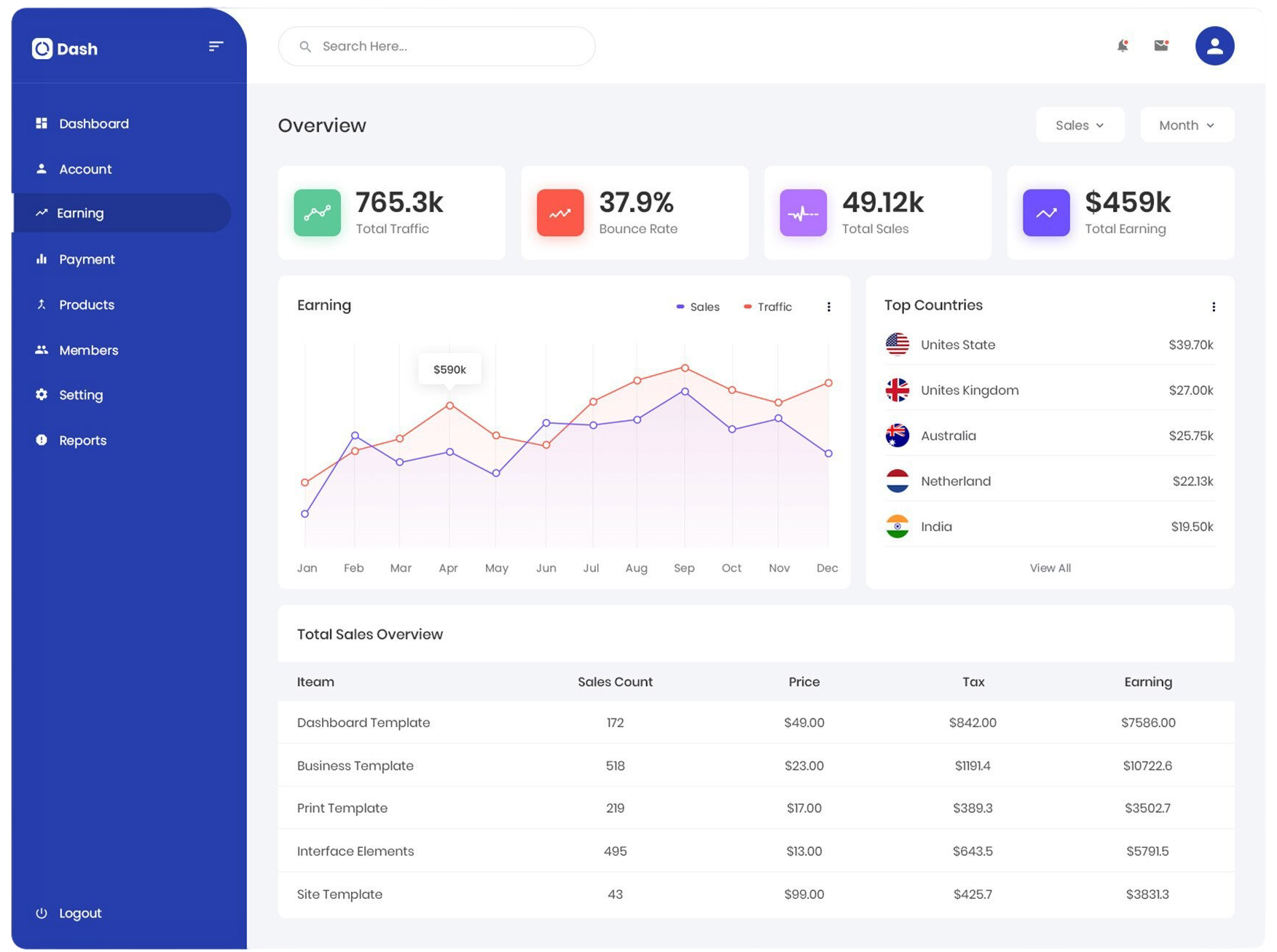Viewport: 1277px width, 952px height.
Task: Log out using the Logout button
Action: [x=79, y=913]
